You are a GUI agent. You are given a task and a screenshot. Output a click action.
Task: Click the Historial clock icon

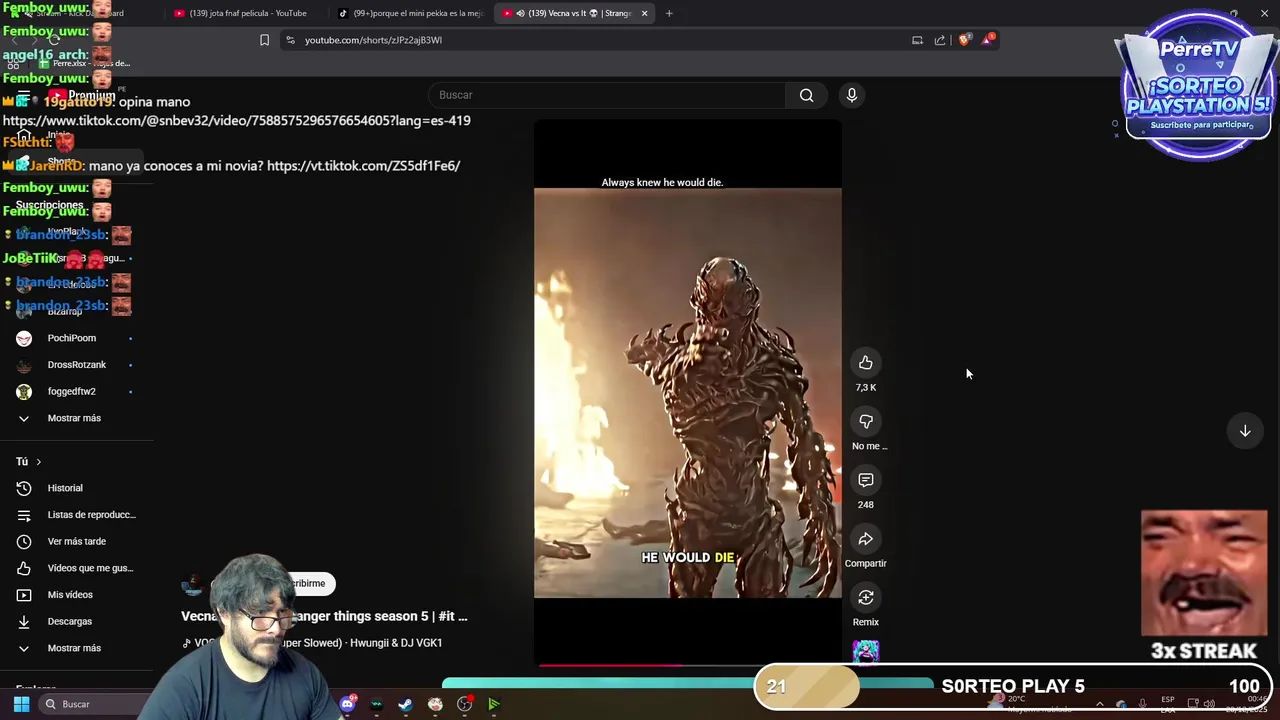[x=24, y=488]
